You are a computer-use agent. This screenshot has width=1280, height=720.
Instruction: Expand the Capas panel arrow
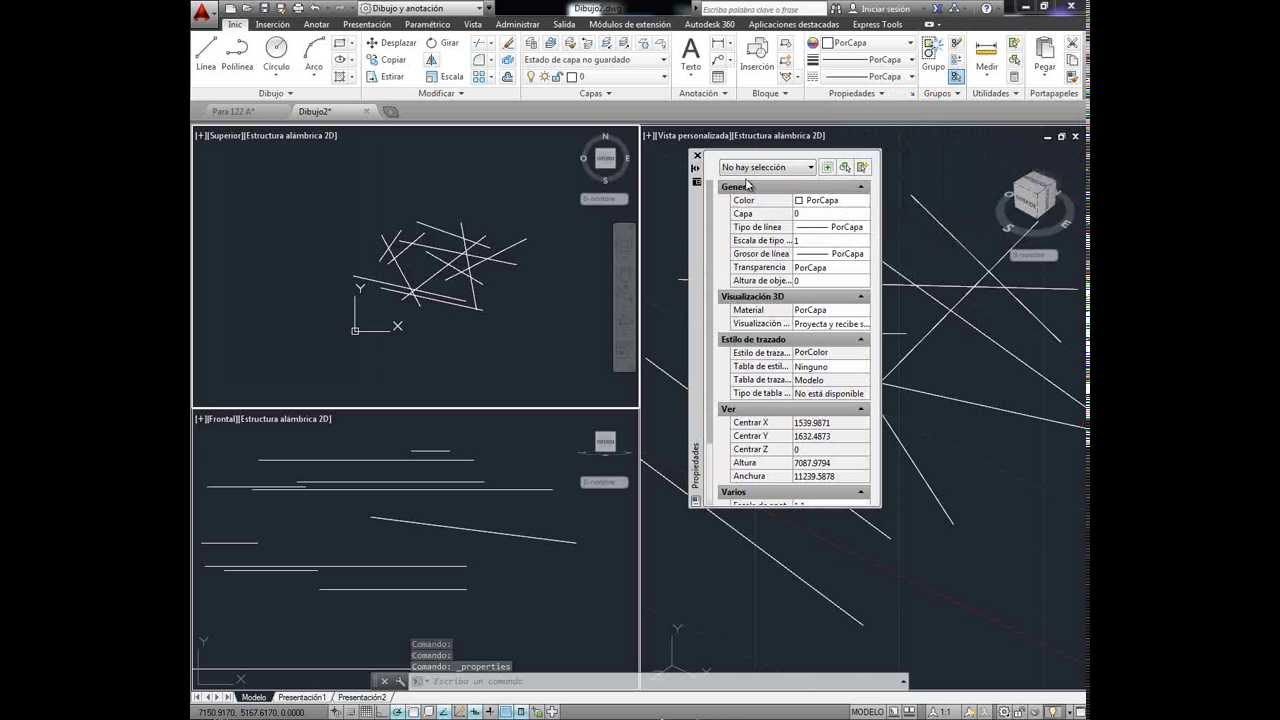pyautogui.click(x=608, y=94)
